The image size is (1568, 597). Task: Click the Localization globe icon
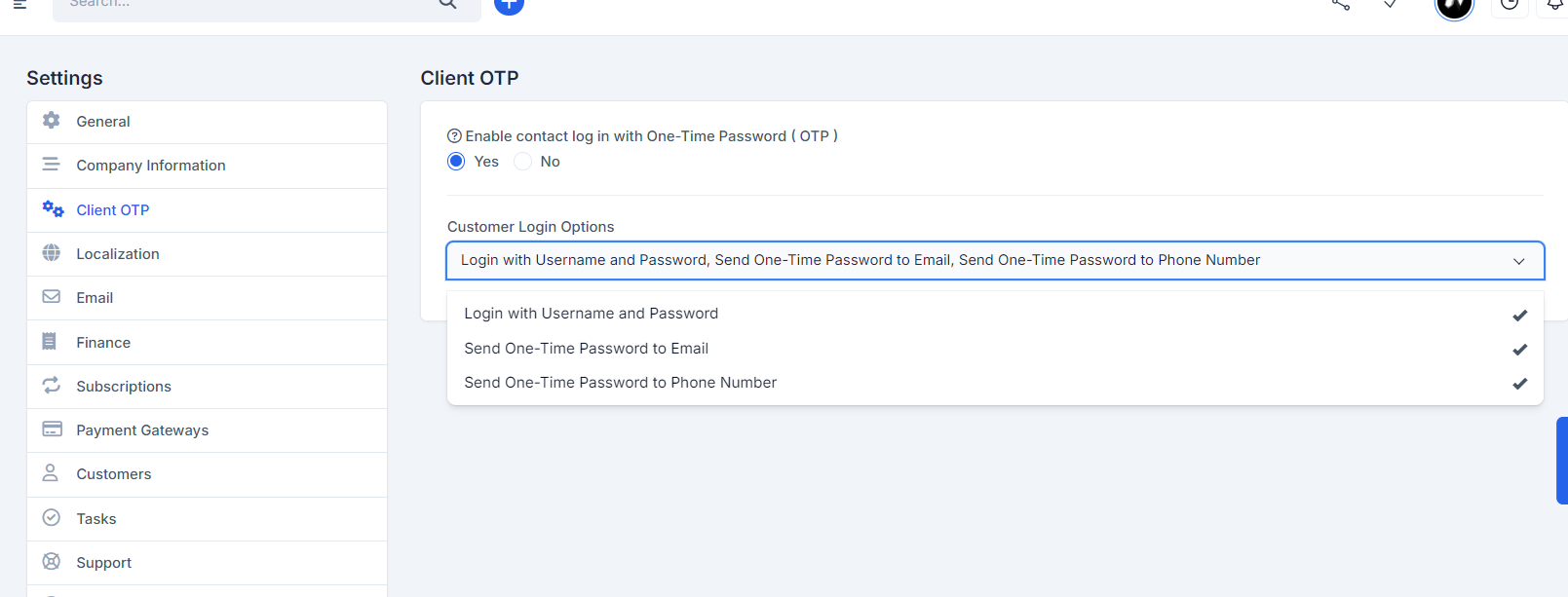tap(51, 253)
